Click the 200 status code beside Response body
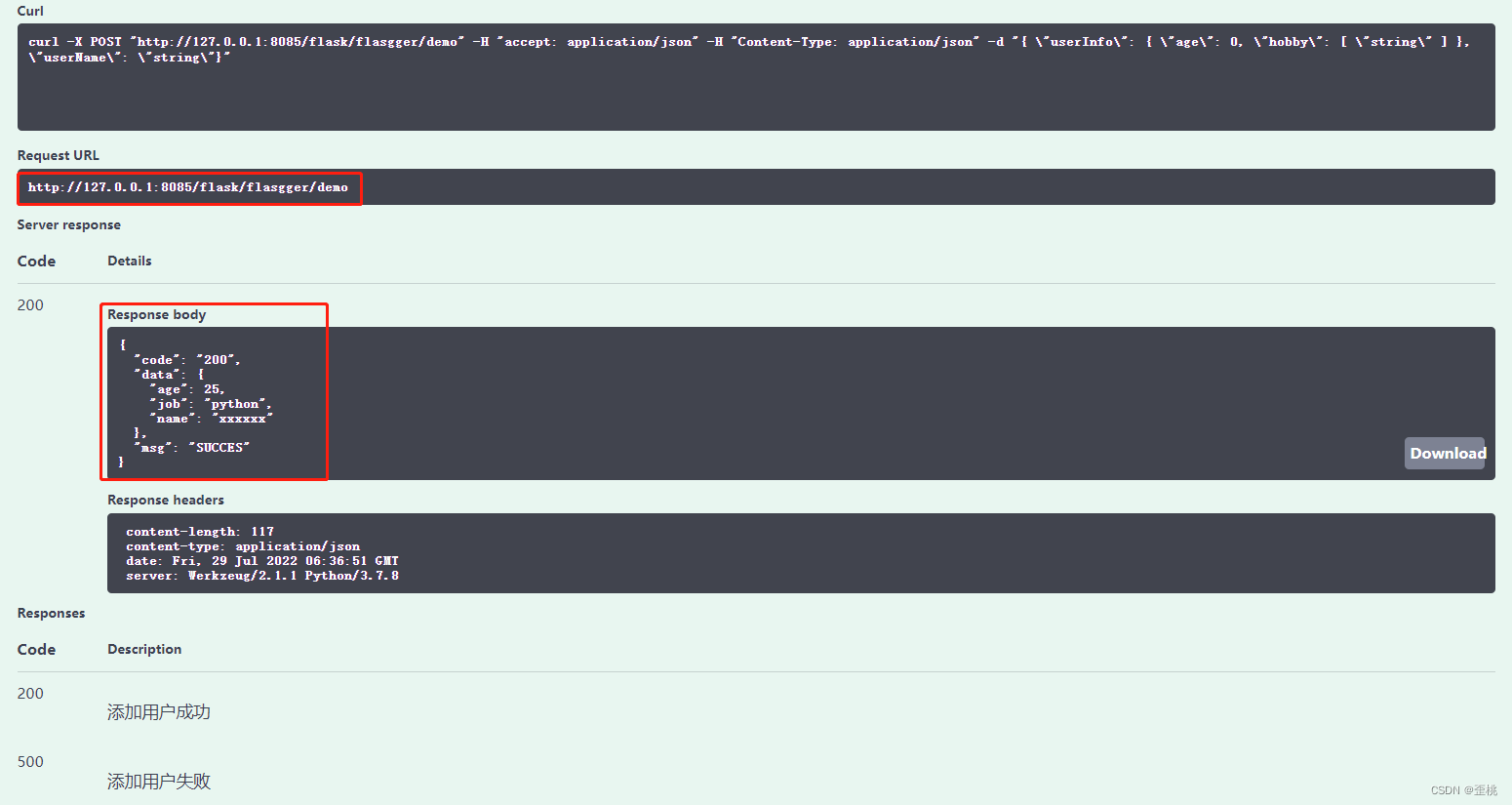This screenshot has width=1512, height=805. pos(30,305)
